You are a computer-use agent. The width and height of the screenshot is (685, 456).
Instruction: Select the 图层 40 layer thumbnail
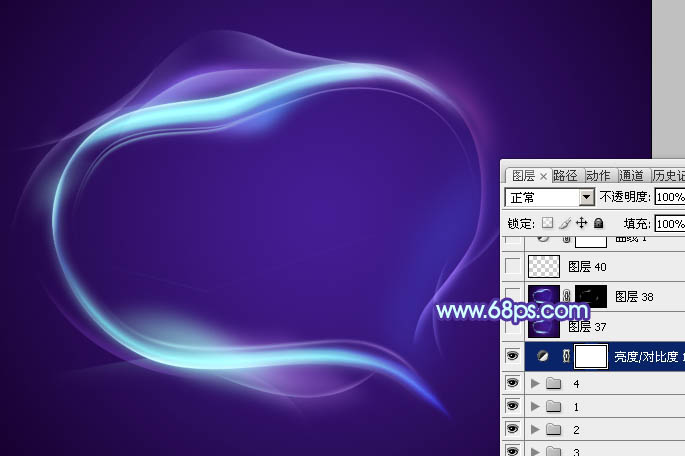click(x=544, y=267)
